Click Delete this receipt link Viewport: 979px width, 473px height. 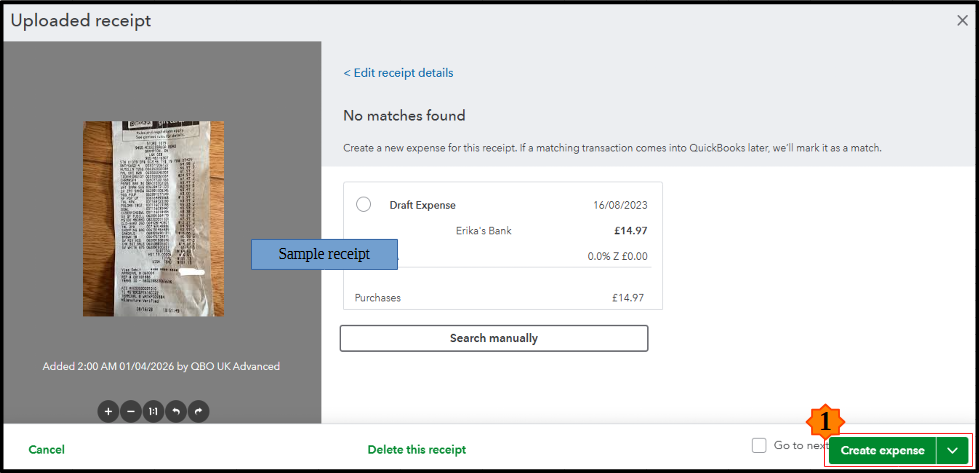click(x=416, y=450)
